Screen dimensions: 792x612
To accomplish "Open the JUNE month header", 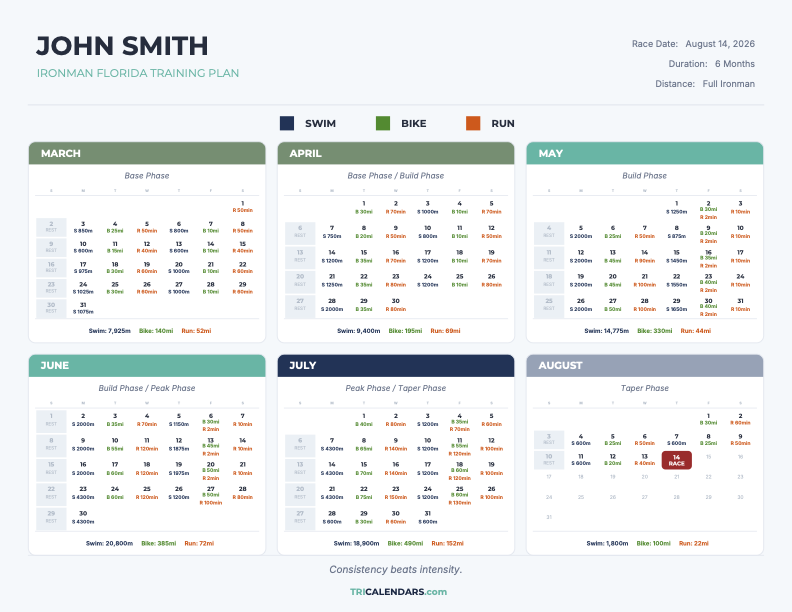I will pyautogui.click(x=146, y=365).
